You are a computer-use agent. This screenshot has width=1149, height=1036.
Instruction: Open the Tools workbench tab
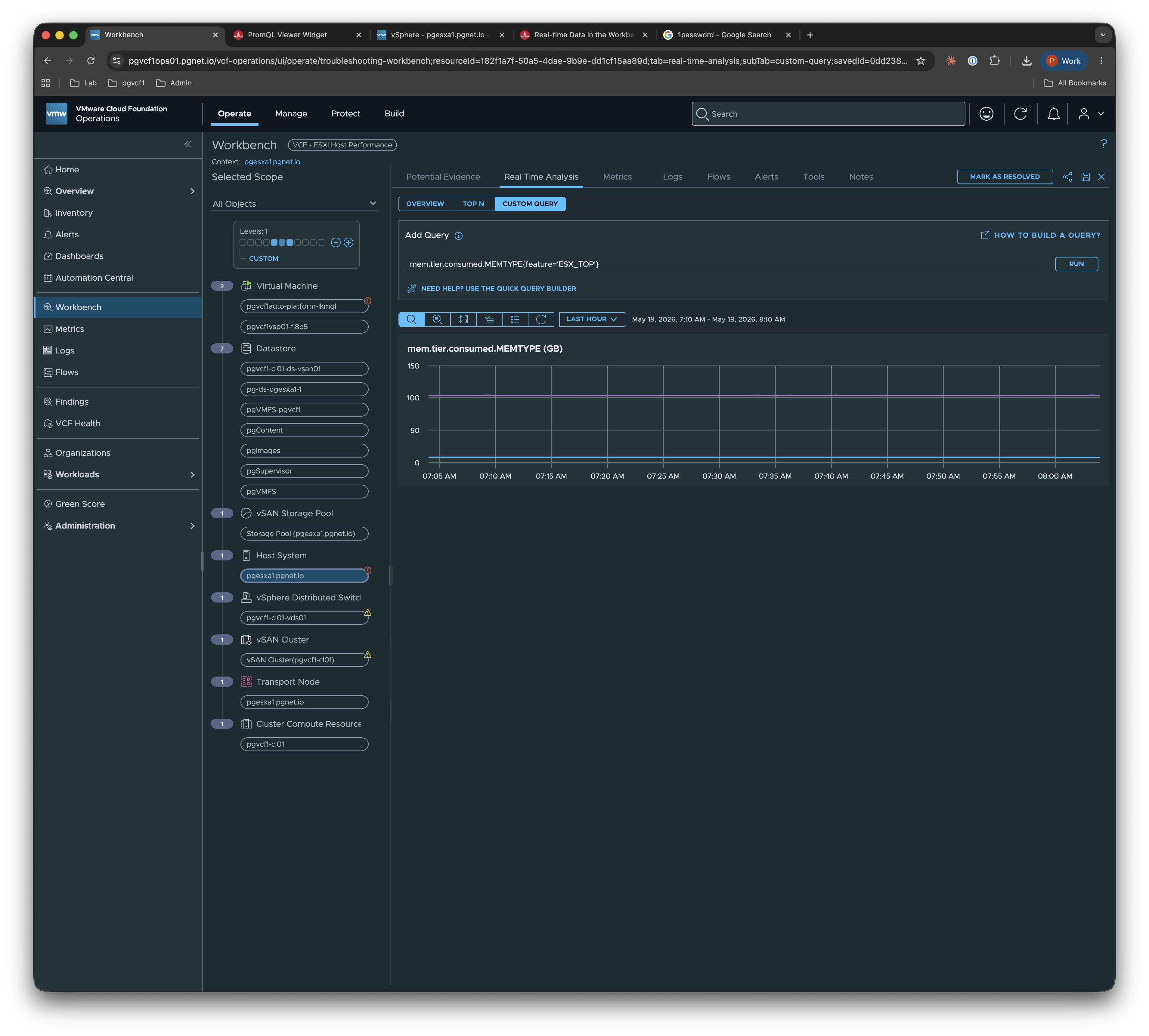coord(813,177)
